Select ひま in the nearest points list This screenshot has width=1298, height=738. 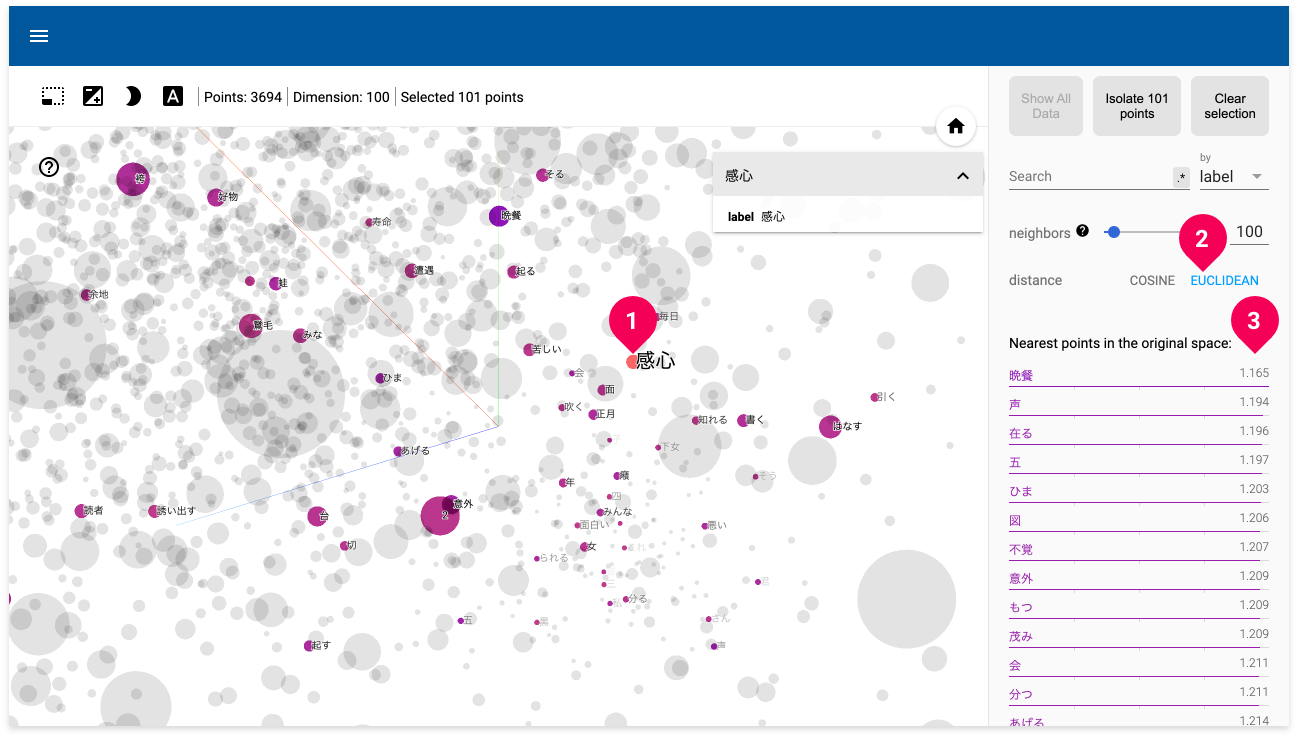[x=1139, y=491]
